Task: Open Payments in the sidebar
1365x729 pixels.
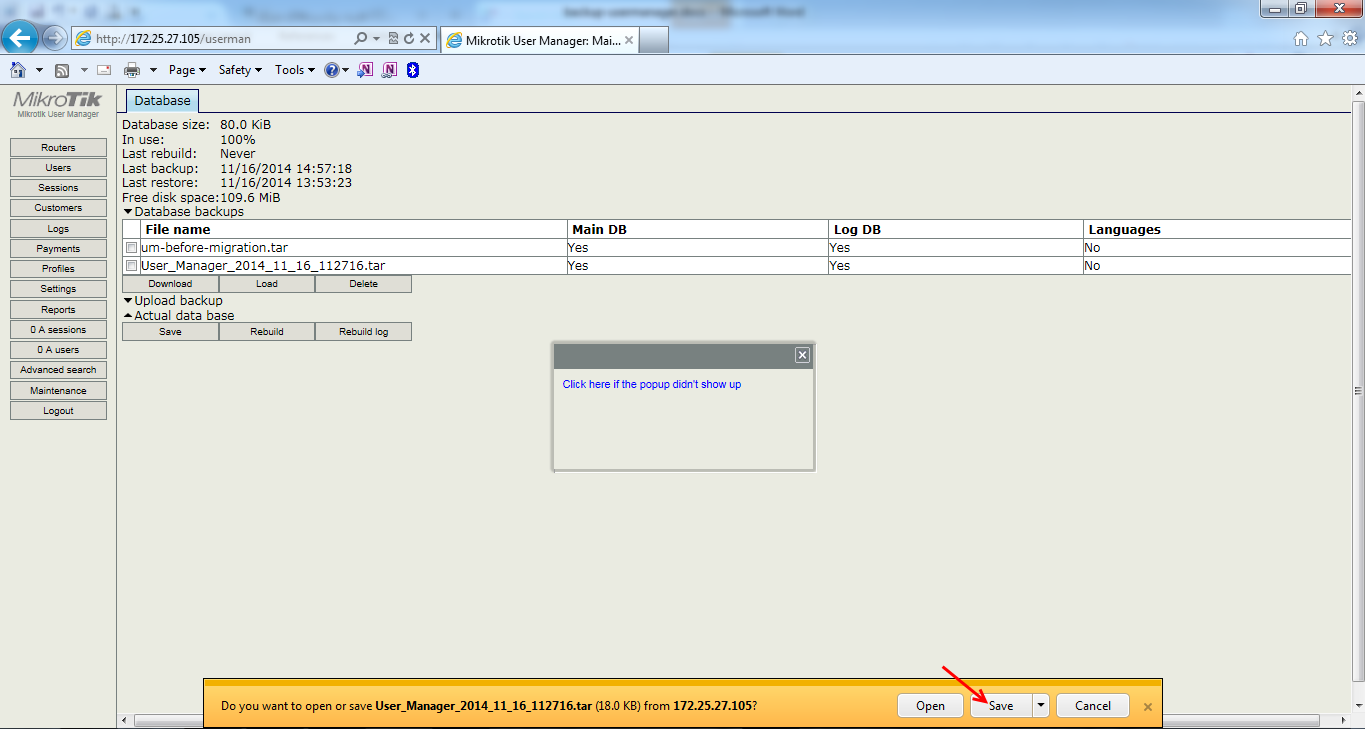Action: point(58,249)
